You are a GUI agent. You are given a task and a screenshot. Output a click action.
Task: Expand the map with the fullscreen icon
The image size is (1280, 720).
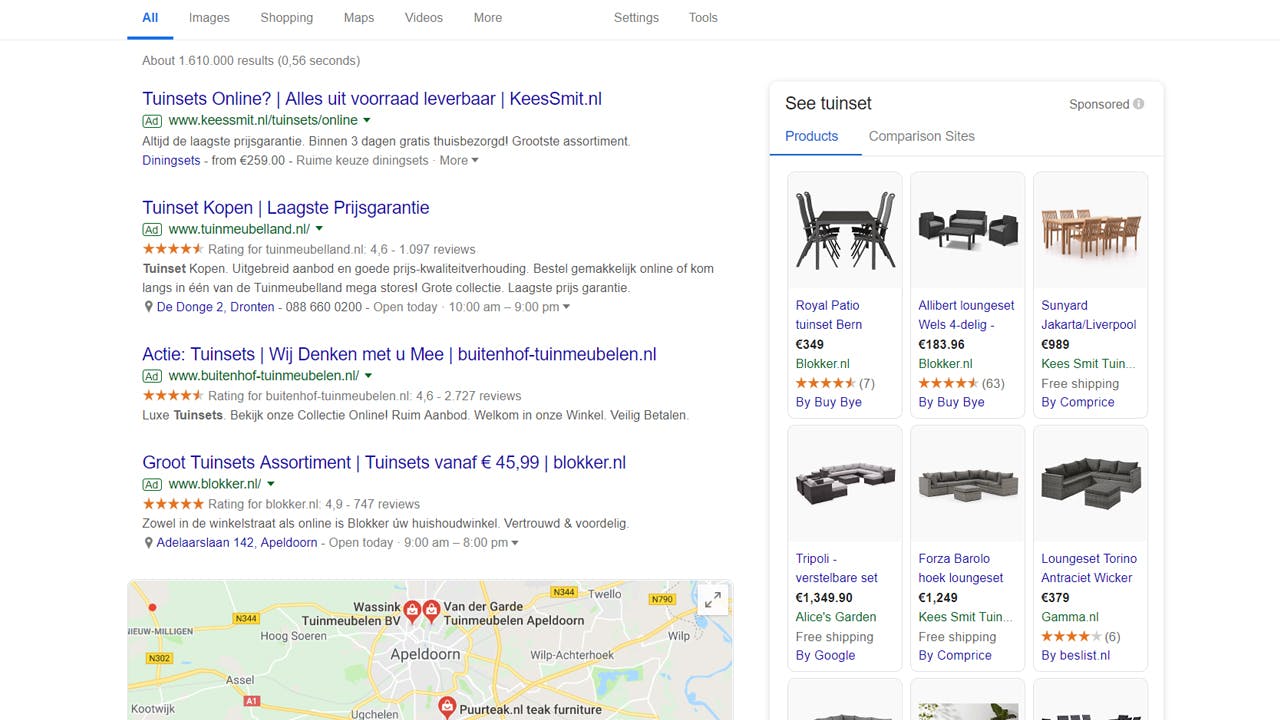tap(713, 600)
